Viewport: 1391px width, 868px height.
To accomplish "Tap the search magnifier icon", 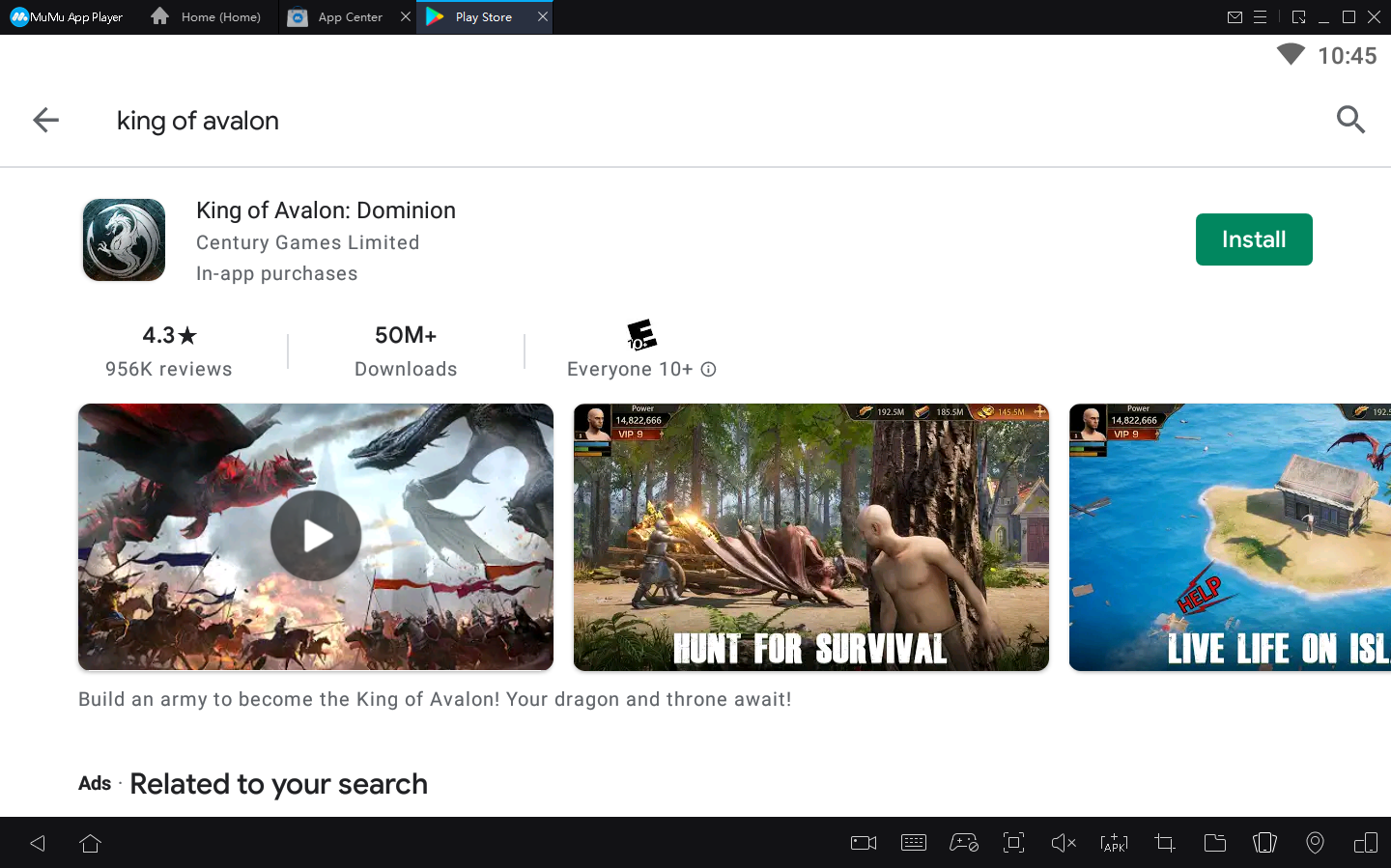I will coord(1350,120).
